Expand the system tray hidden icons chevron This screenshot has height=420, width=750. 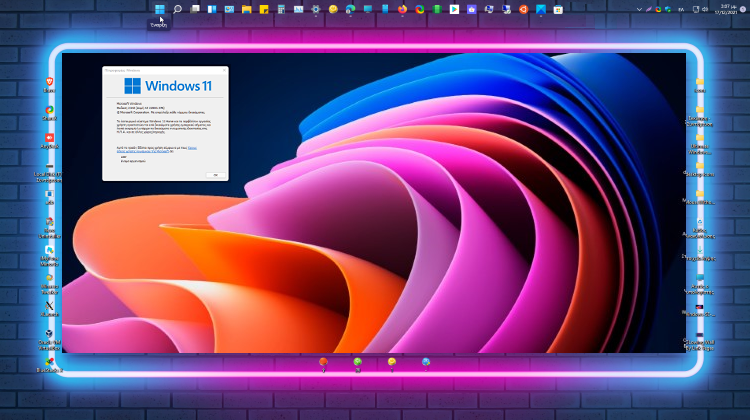tap(639, 9)
